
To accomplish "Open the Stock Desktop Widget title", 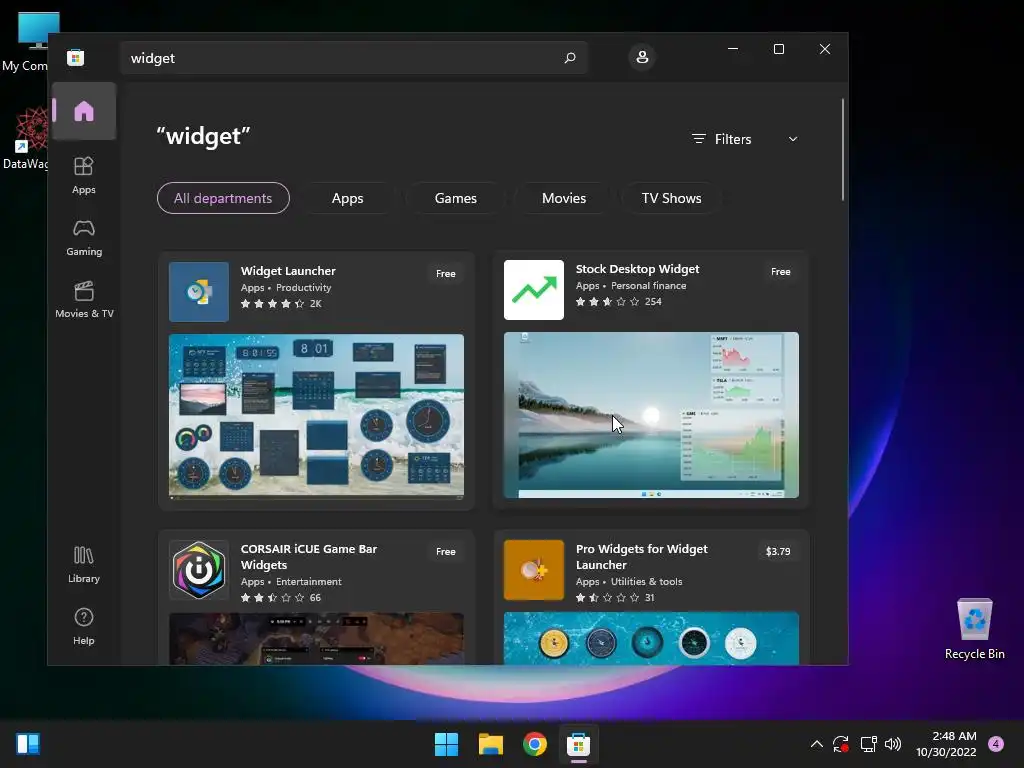I will tap(637, 268).
